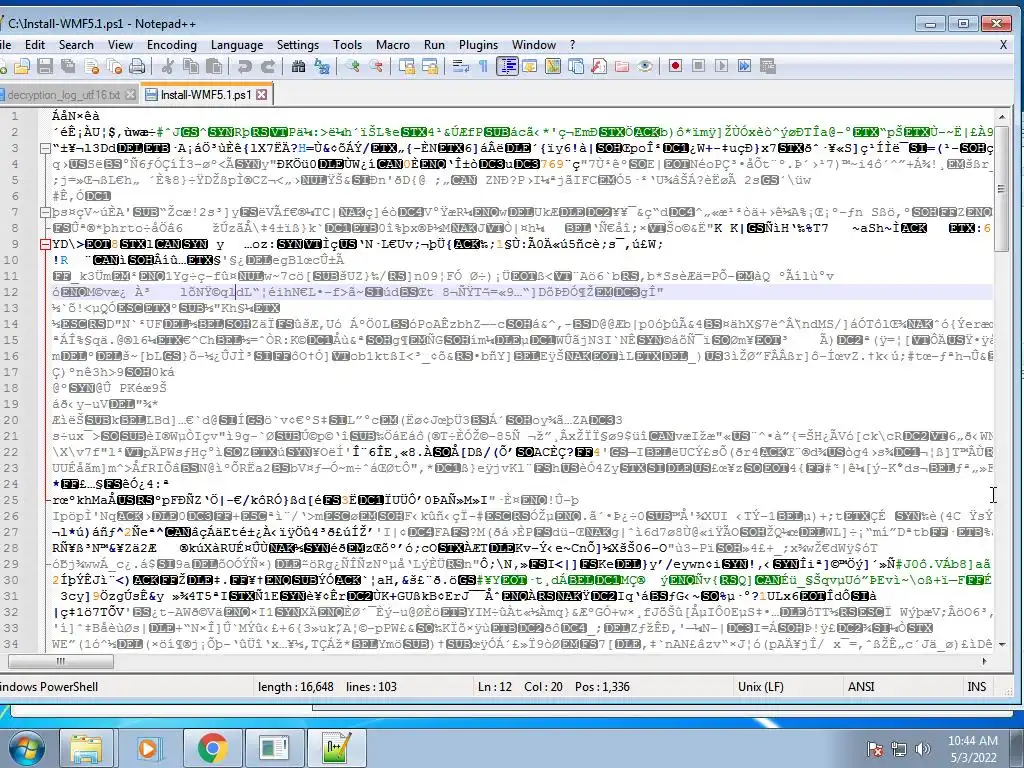Screen dimensions: 1024x768
Task: Click the macro Playback button
Action: [x=722, y=66]
